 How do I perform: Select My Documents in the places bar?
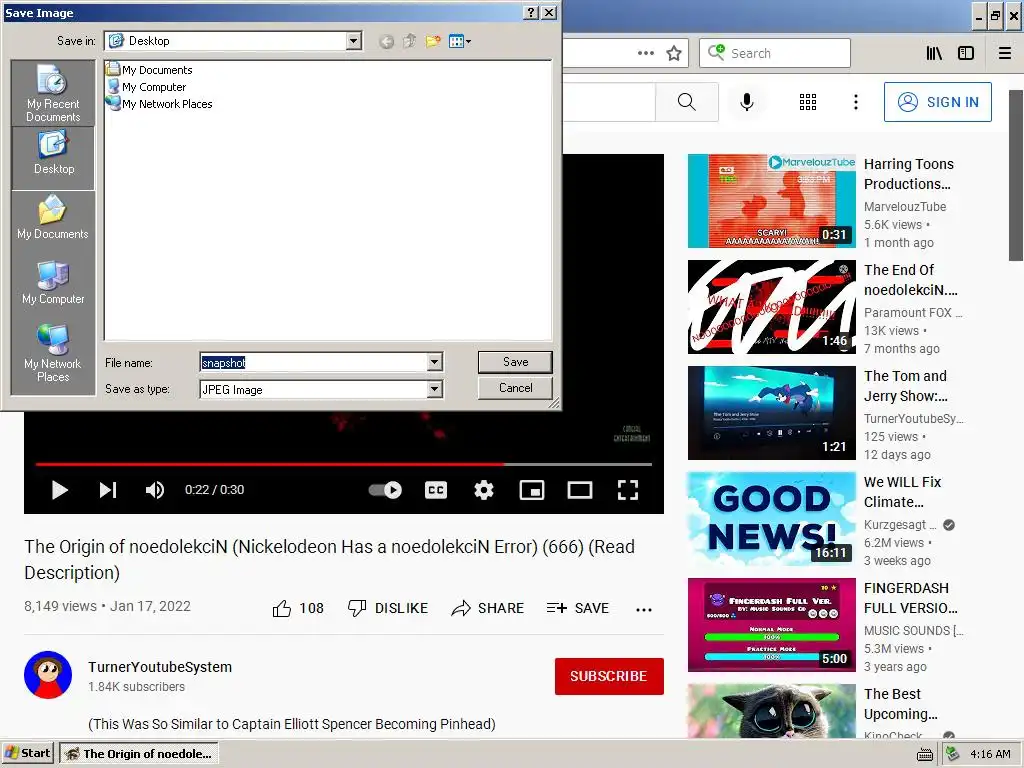tap(53, 217)
